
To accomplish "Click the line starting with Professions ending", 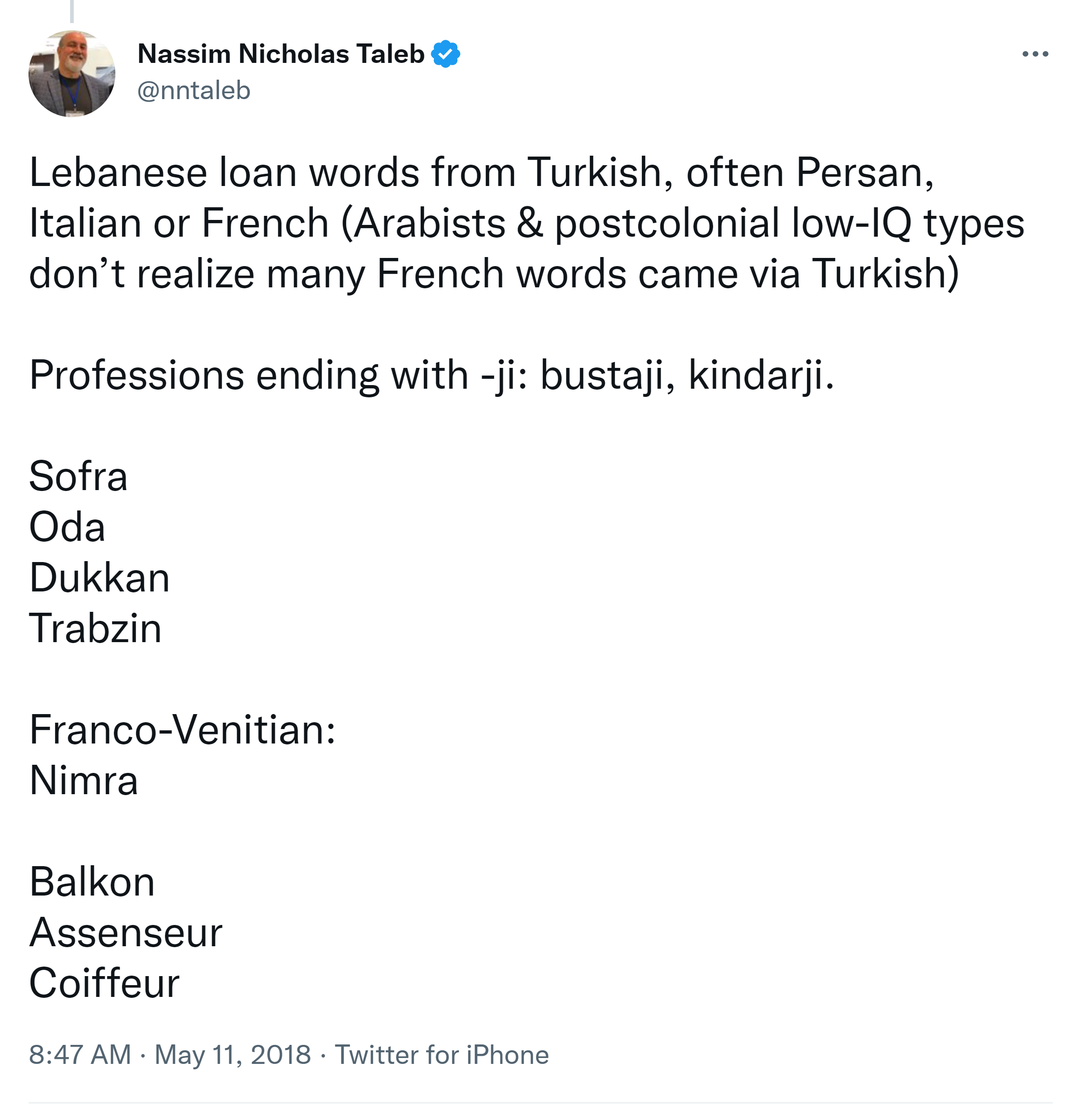I will pos(432,375).
